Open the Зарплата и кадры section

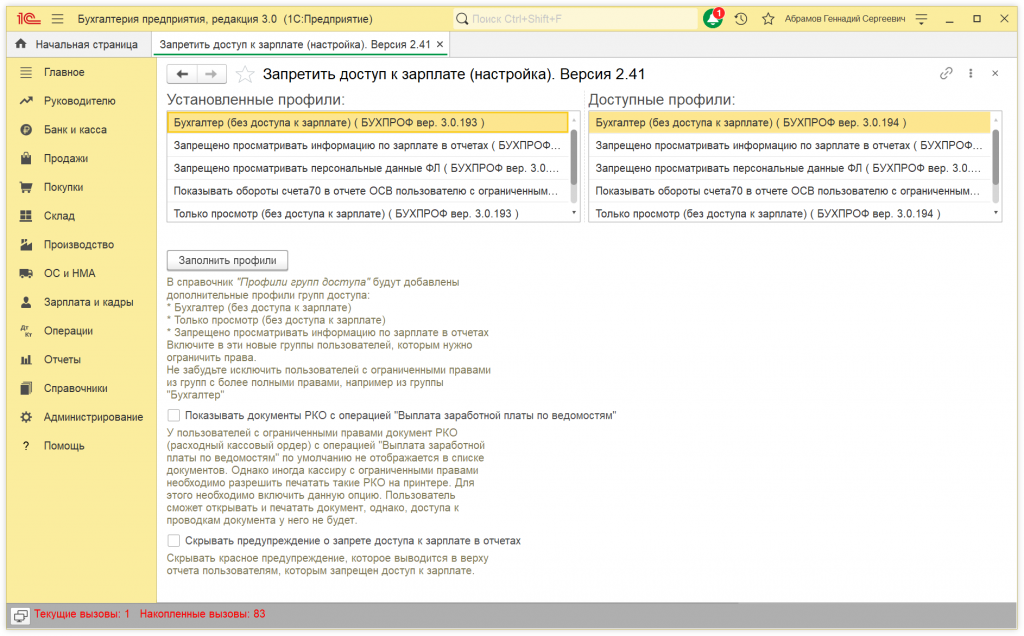click(x=89, y=302)
